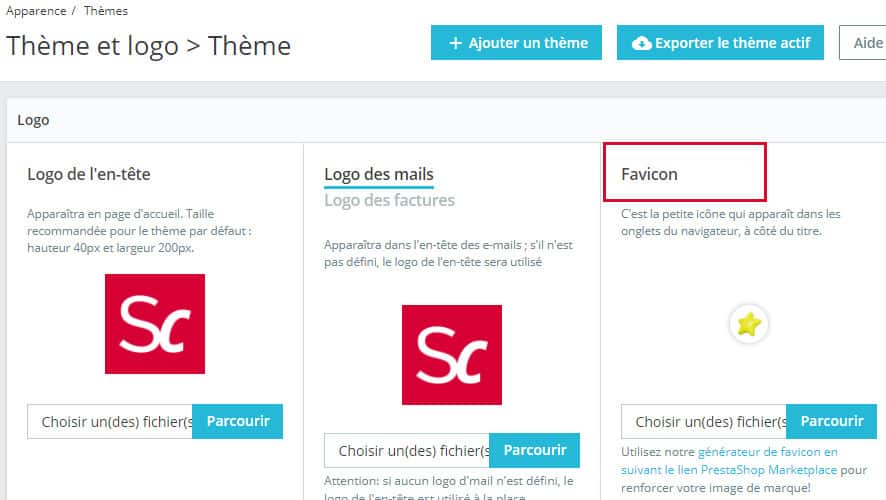Click the file field under Logo des mails
886x500 pixels.
pyautogui.click(x=408, y=450)
